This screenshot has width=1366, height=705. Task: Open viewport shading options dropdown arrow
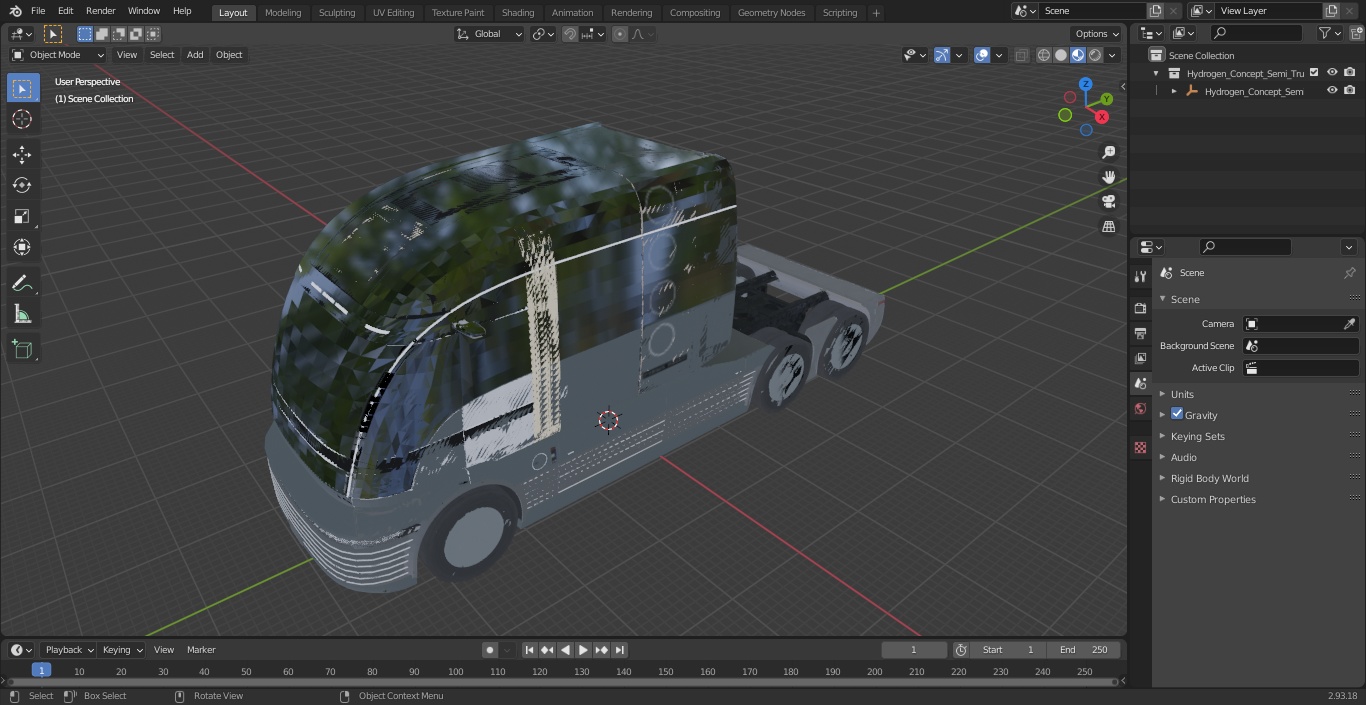pos(1112,55)
